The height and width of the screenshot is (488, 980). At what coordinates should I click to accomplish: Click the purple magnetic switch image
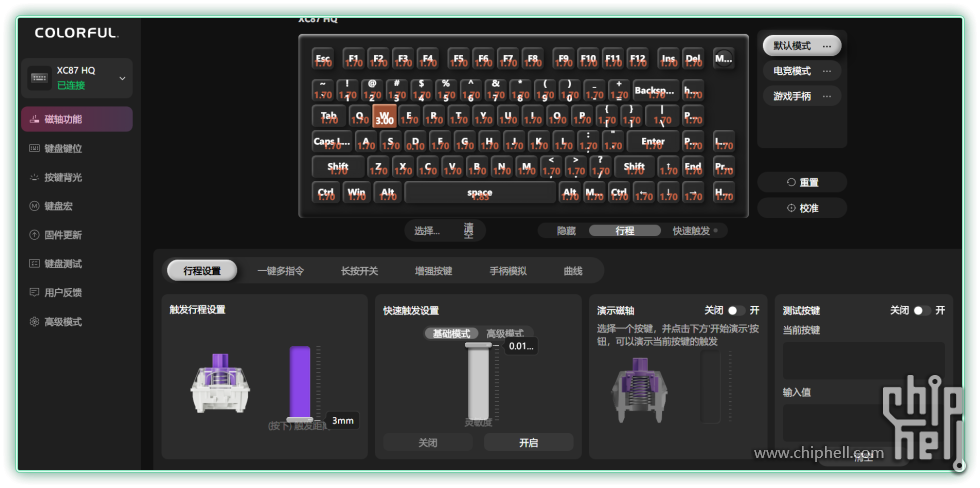coord(220,383)
